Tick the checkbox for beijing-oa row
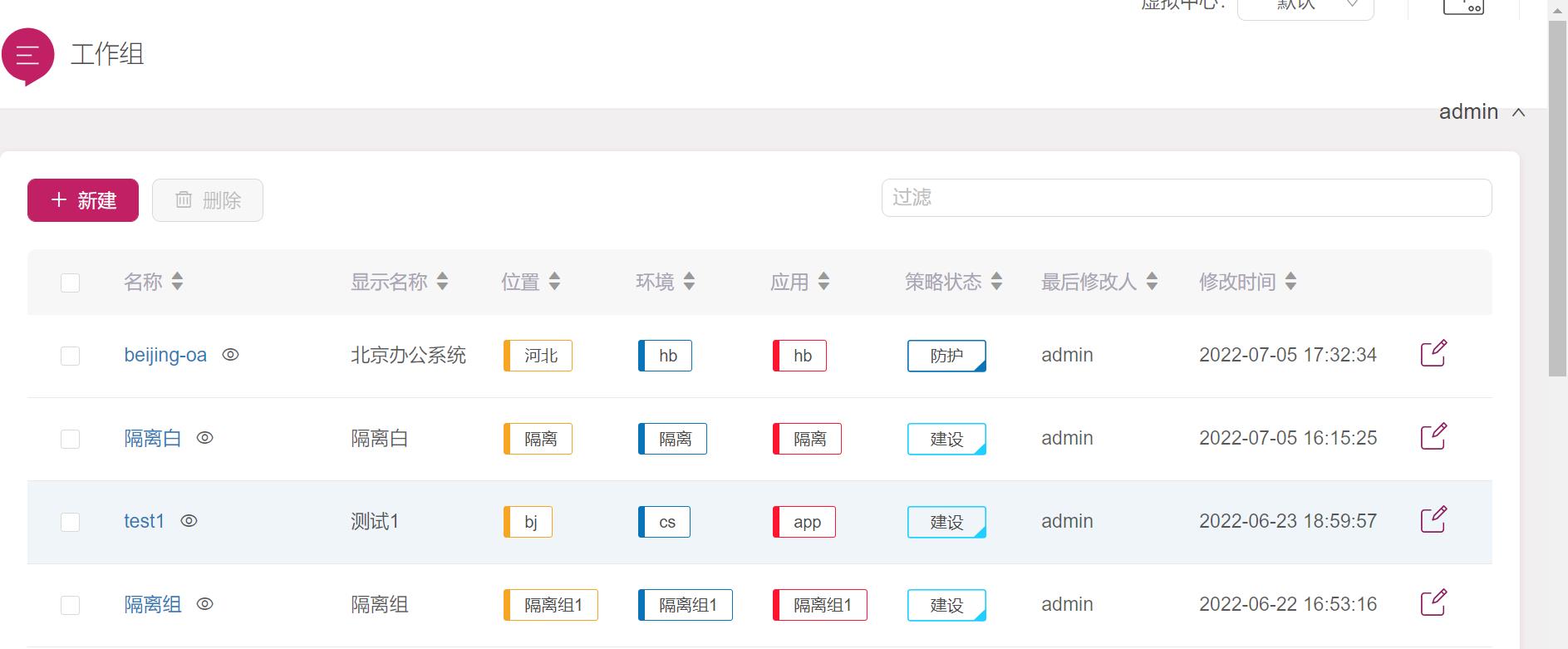Viewport: 1568px width, 649px height. [71, 356]
